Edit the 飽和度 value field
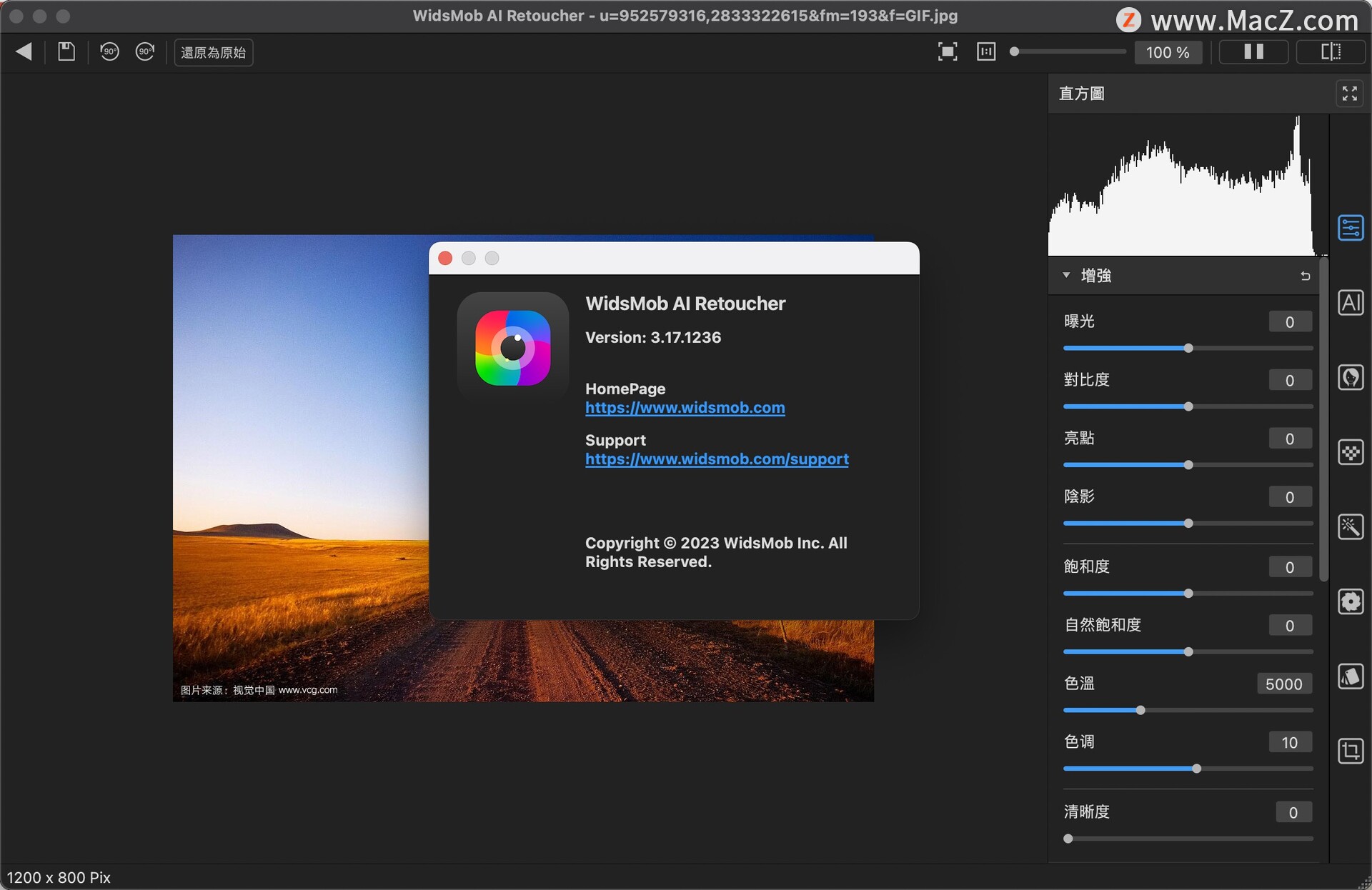Viewport: 1372px width, 890px height. (1290, 567)
